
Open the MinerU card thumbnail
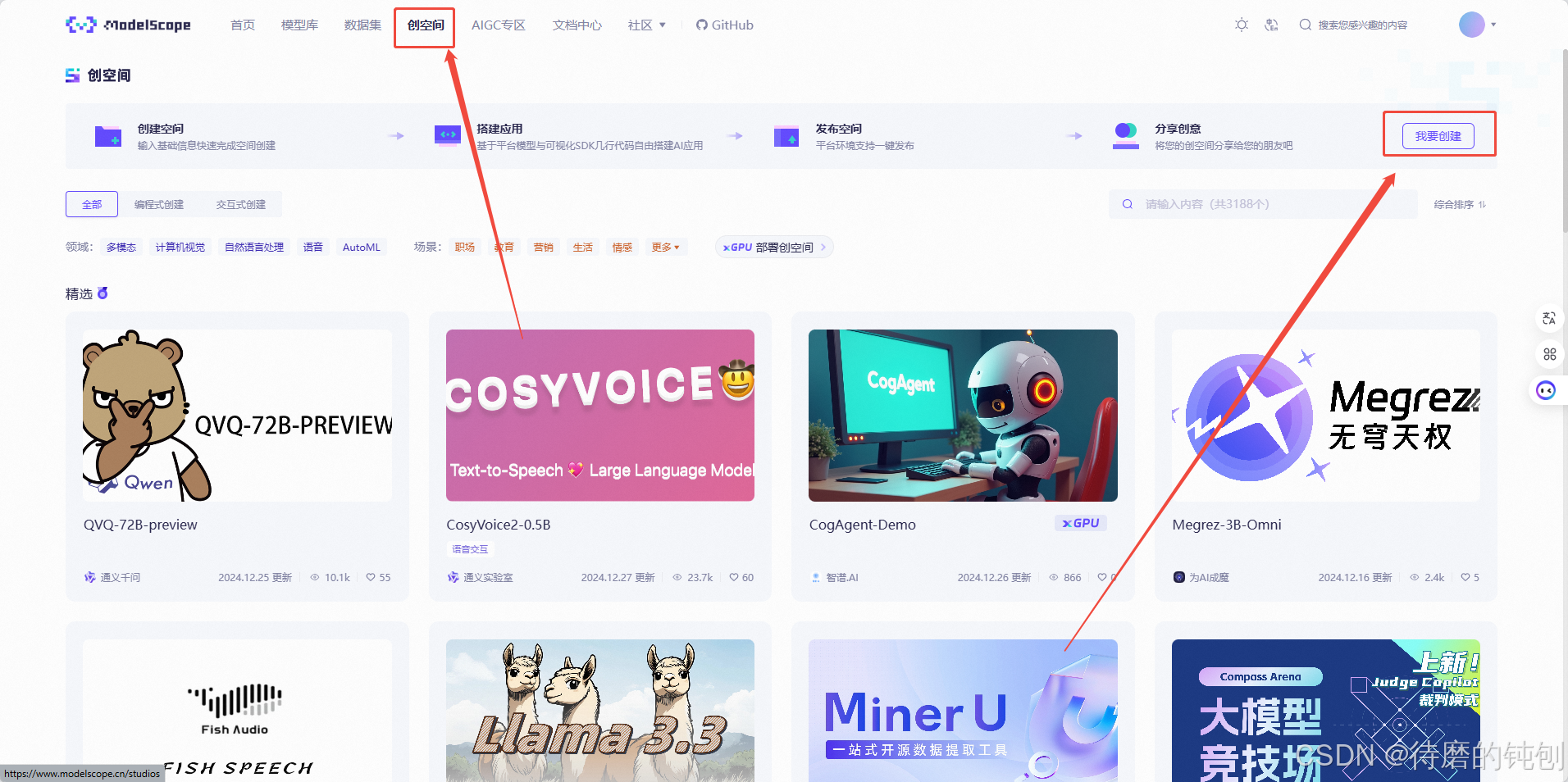(x=963, y=711)
